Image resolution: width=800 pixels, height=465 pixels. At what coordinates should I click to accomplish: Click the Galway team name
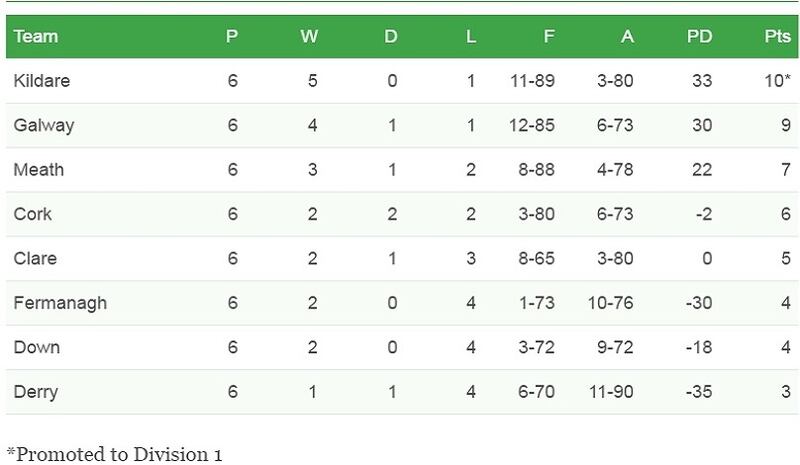coord(44,125)
